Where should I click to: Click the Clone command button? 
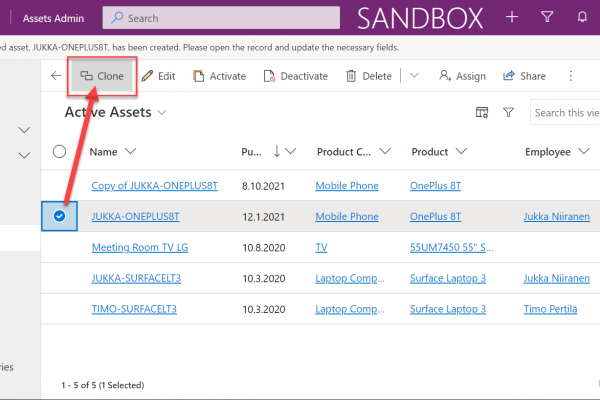[x=102, y=76]
